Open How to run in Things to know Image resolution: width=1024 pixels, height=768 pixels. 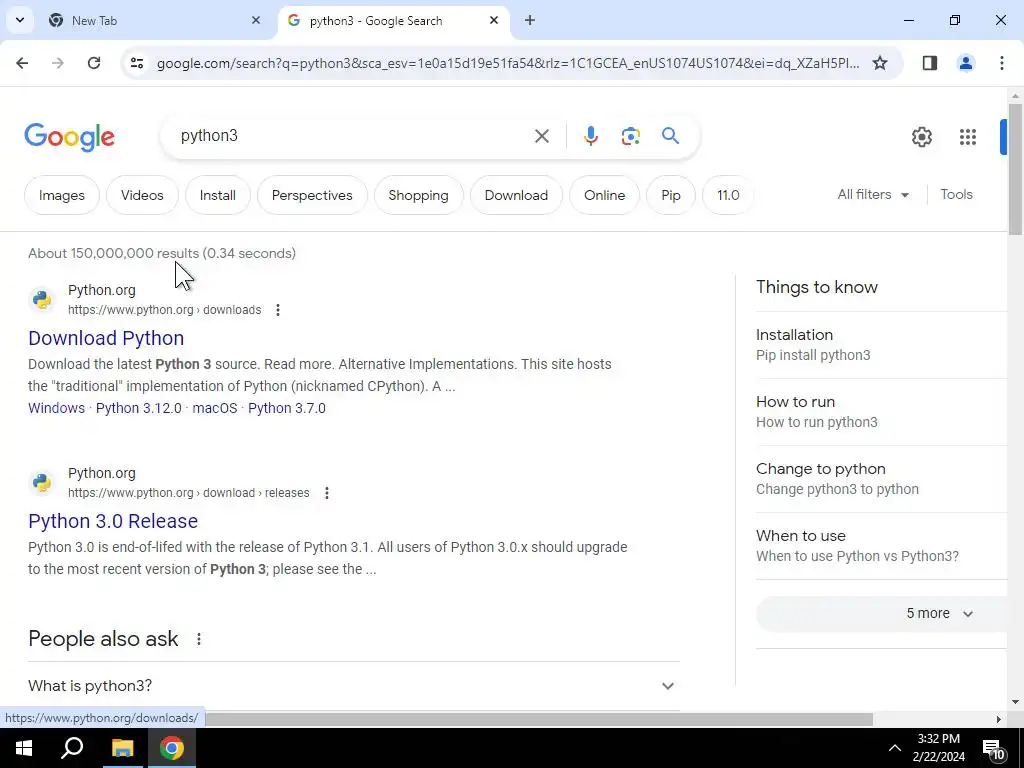click(882, 412)
